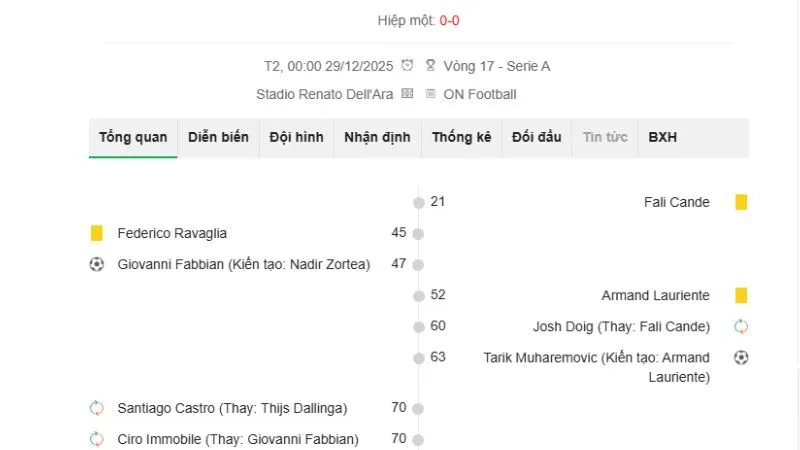Open the Đội hình tab
The width and height of the screenshot is (800, 450).
coord(296,137)
